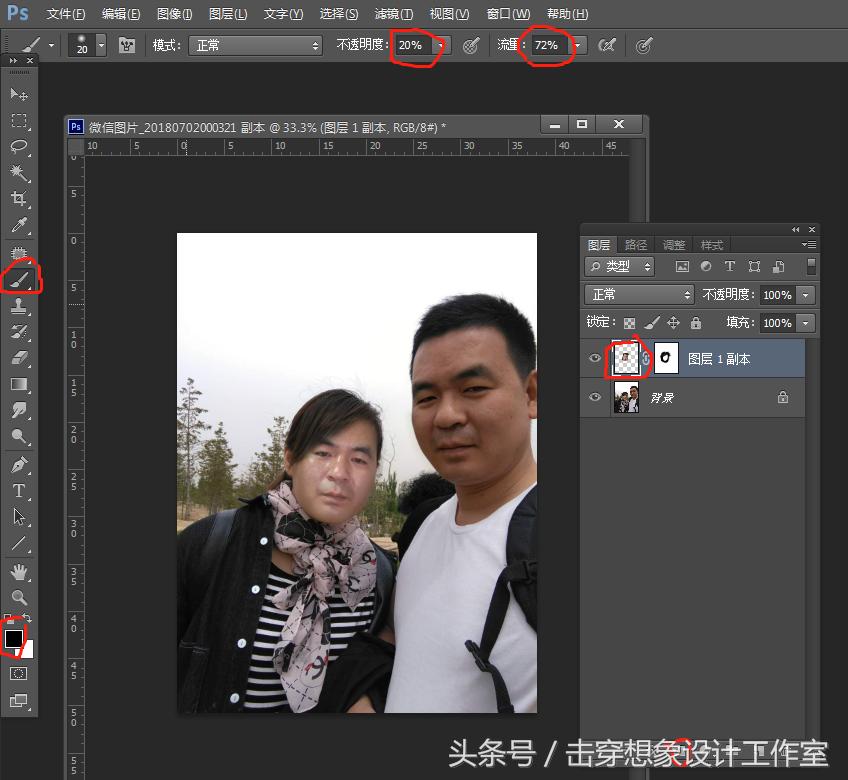Open the Layers panel flyout menu
The image size is (848, 780).
tap(811, 244)
